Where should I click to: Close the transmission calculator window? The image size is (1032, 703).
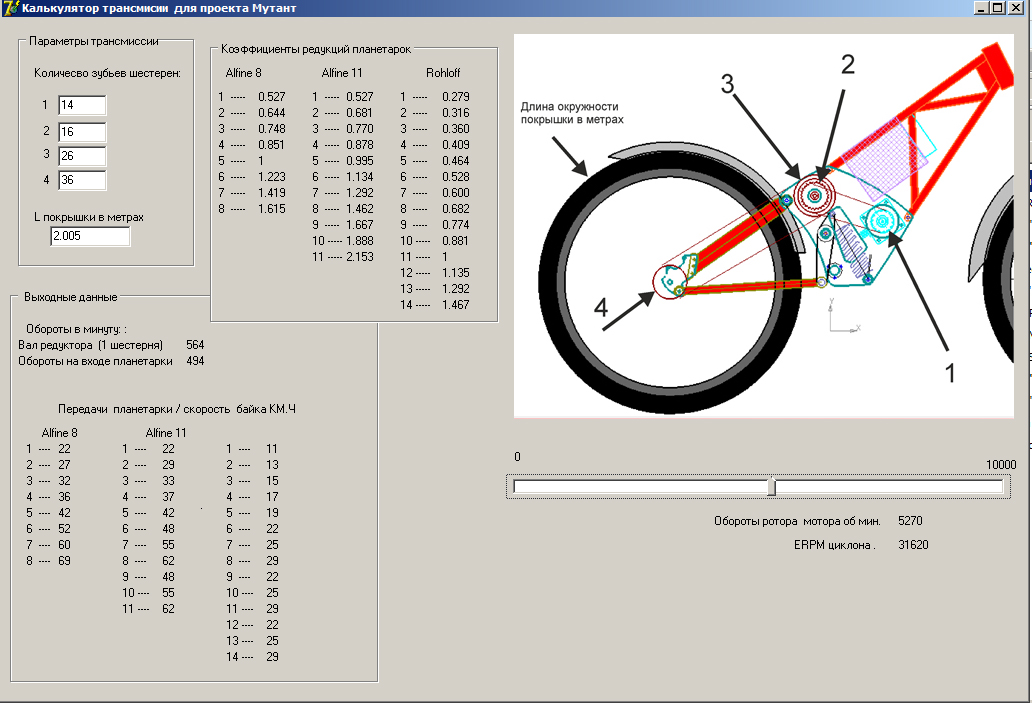1016,8
